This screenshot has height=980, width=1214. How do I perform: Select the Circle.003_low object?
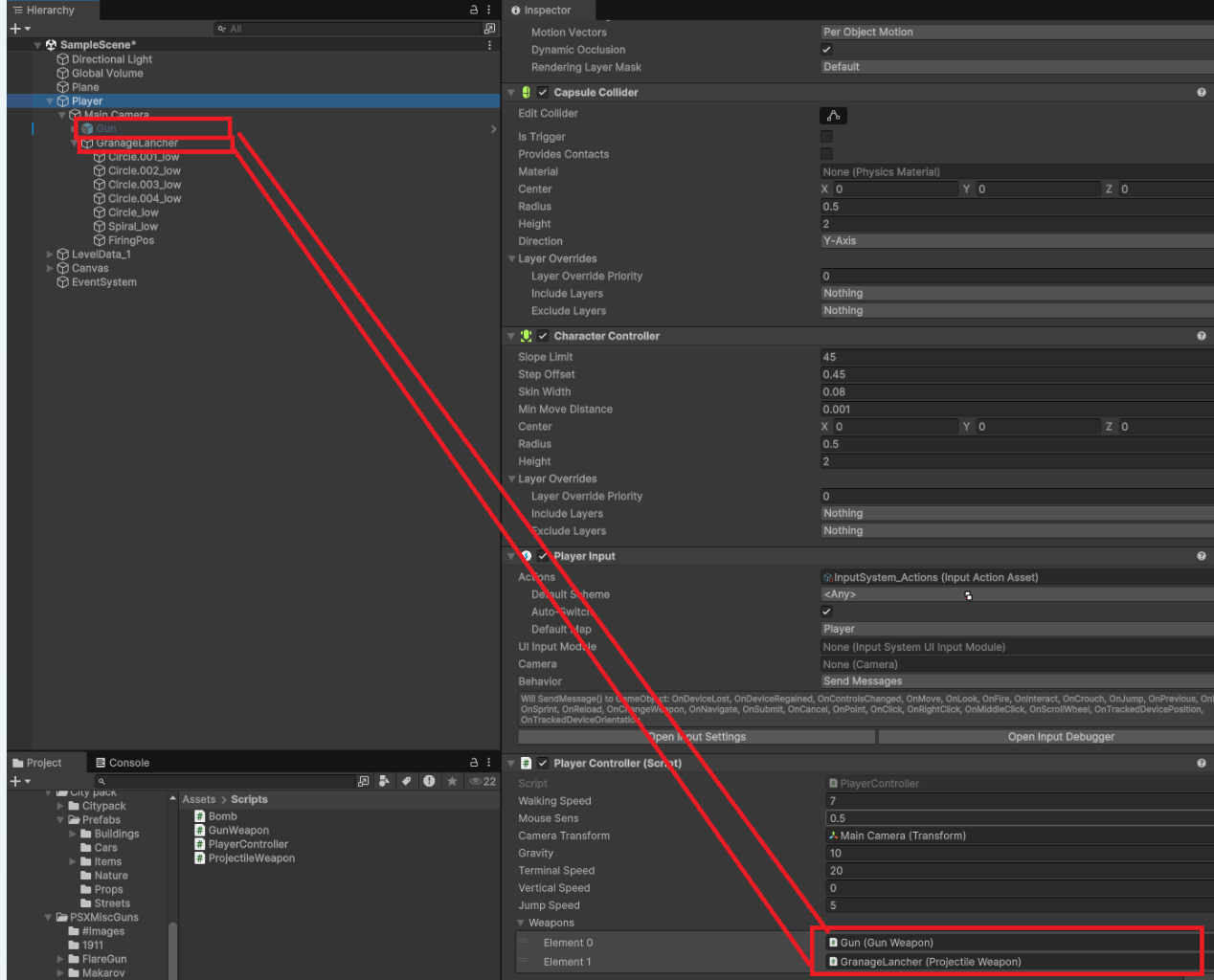pos(144,185)
